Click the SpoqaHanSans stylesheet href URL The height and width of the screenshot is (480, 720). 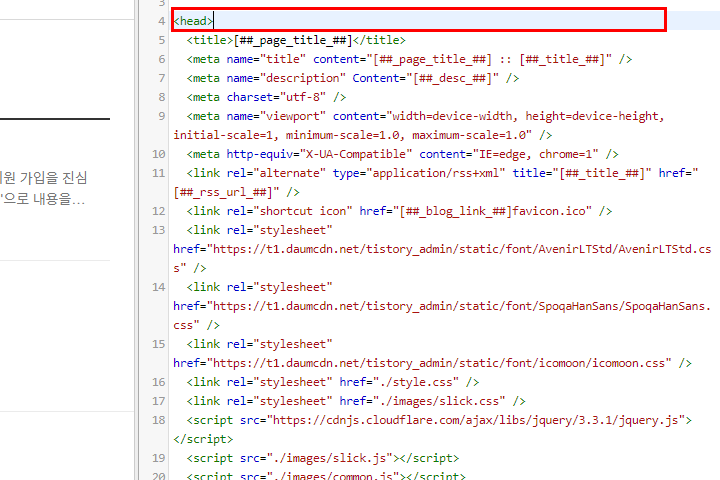click(x=442, y=306)
